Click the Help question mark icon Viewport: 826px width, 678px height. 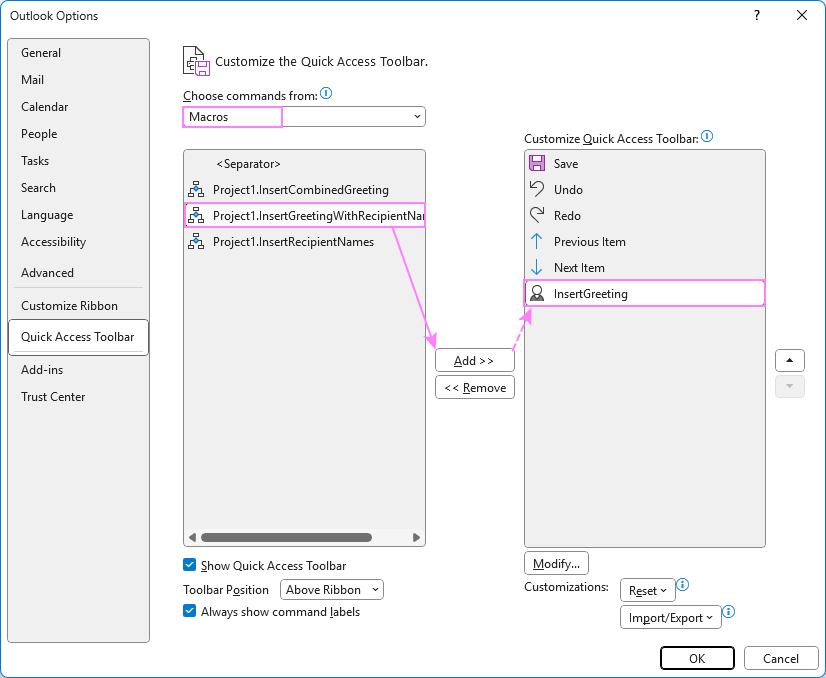click(757, 15)
